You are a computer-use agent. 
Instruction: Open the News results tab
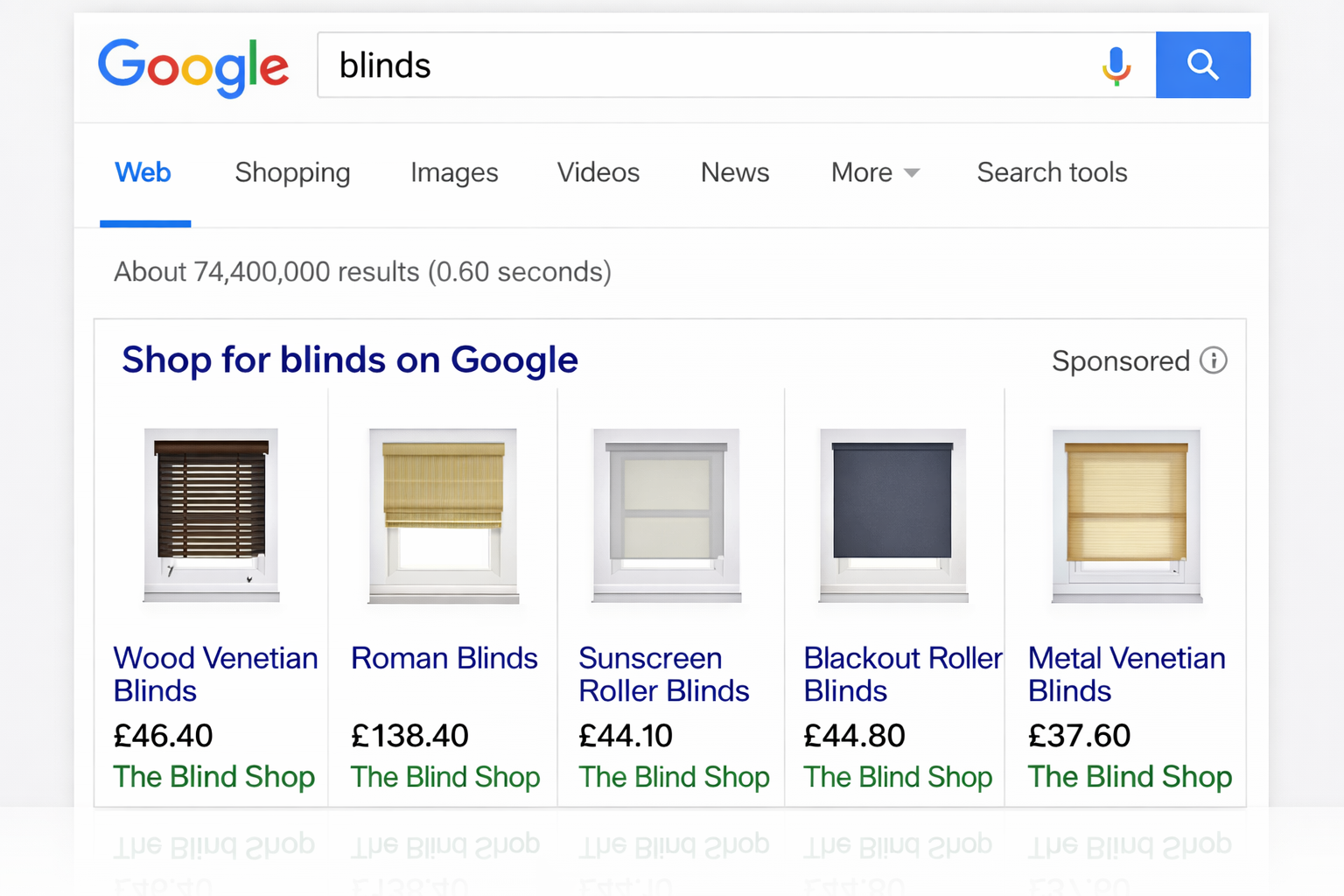click(x=734, y=172)
